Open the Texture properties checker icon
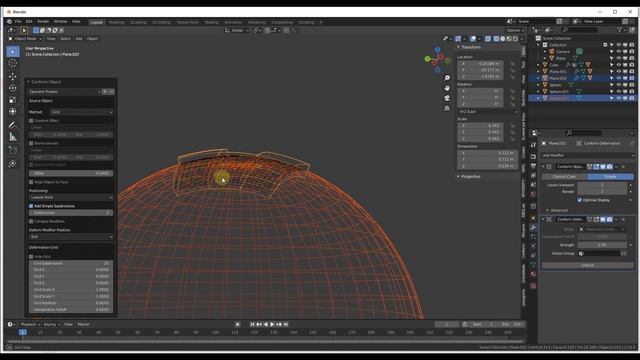The image size is (640, 360). pyautogui.click(x=533, y=286)
